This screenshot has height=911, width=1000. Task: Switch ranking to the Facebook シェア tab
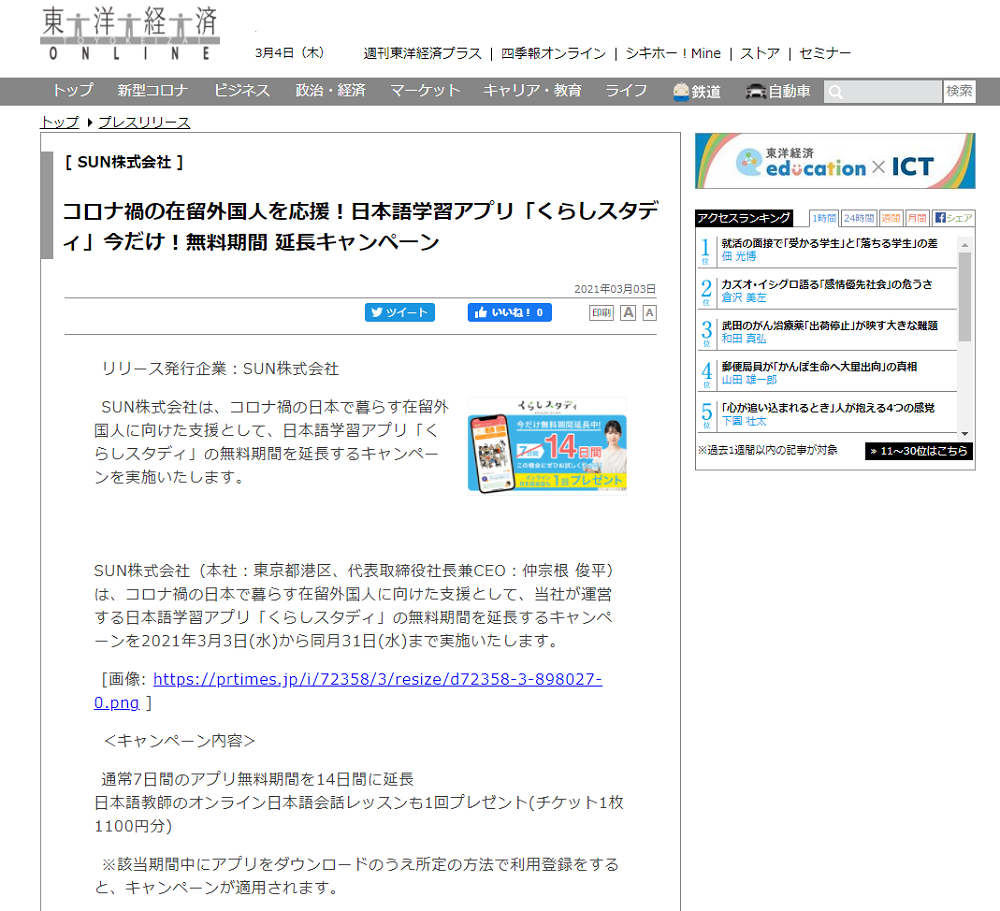(953, 218)
